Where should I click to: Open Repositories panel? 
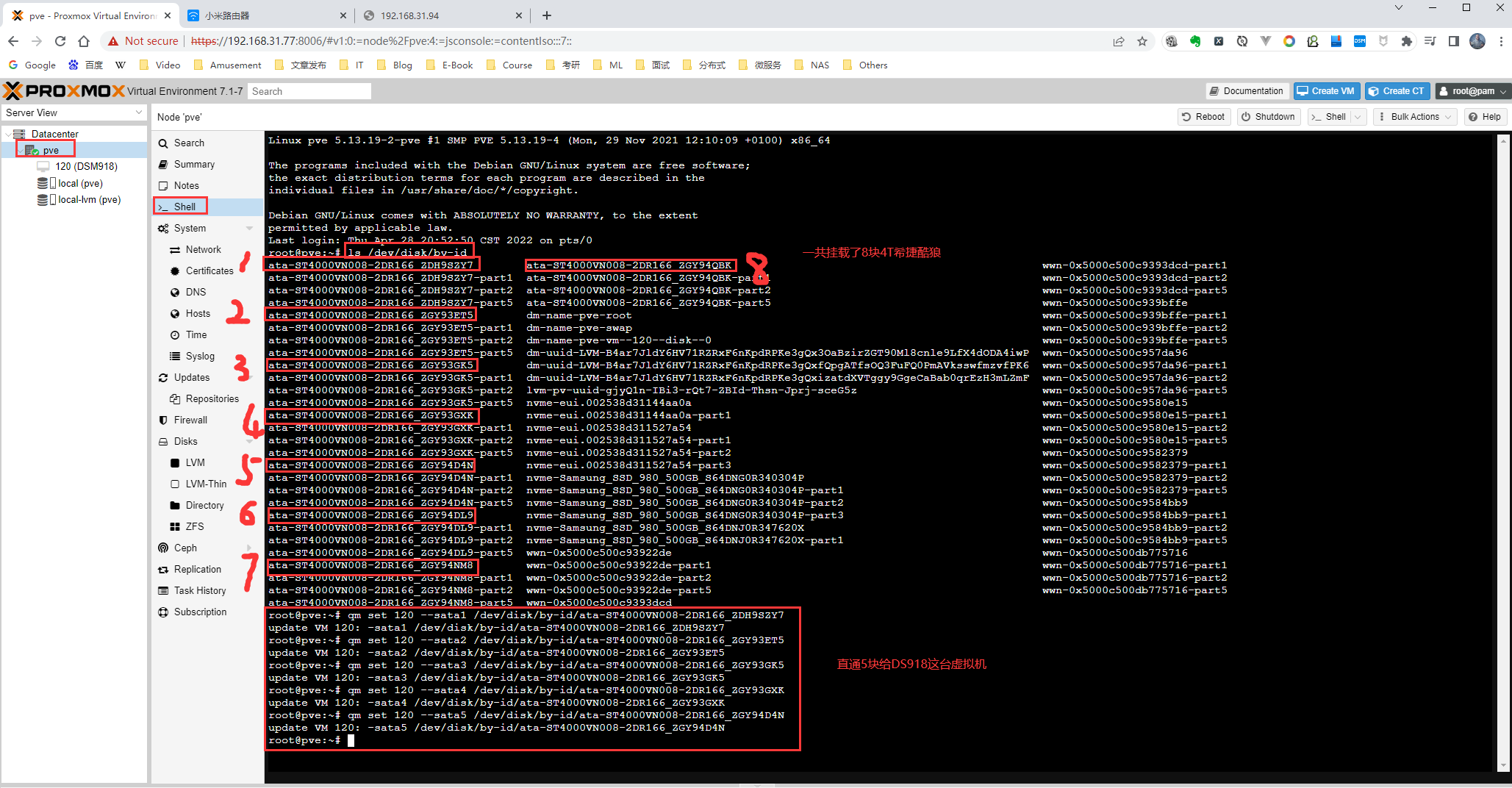207,398
